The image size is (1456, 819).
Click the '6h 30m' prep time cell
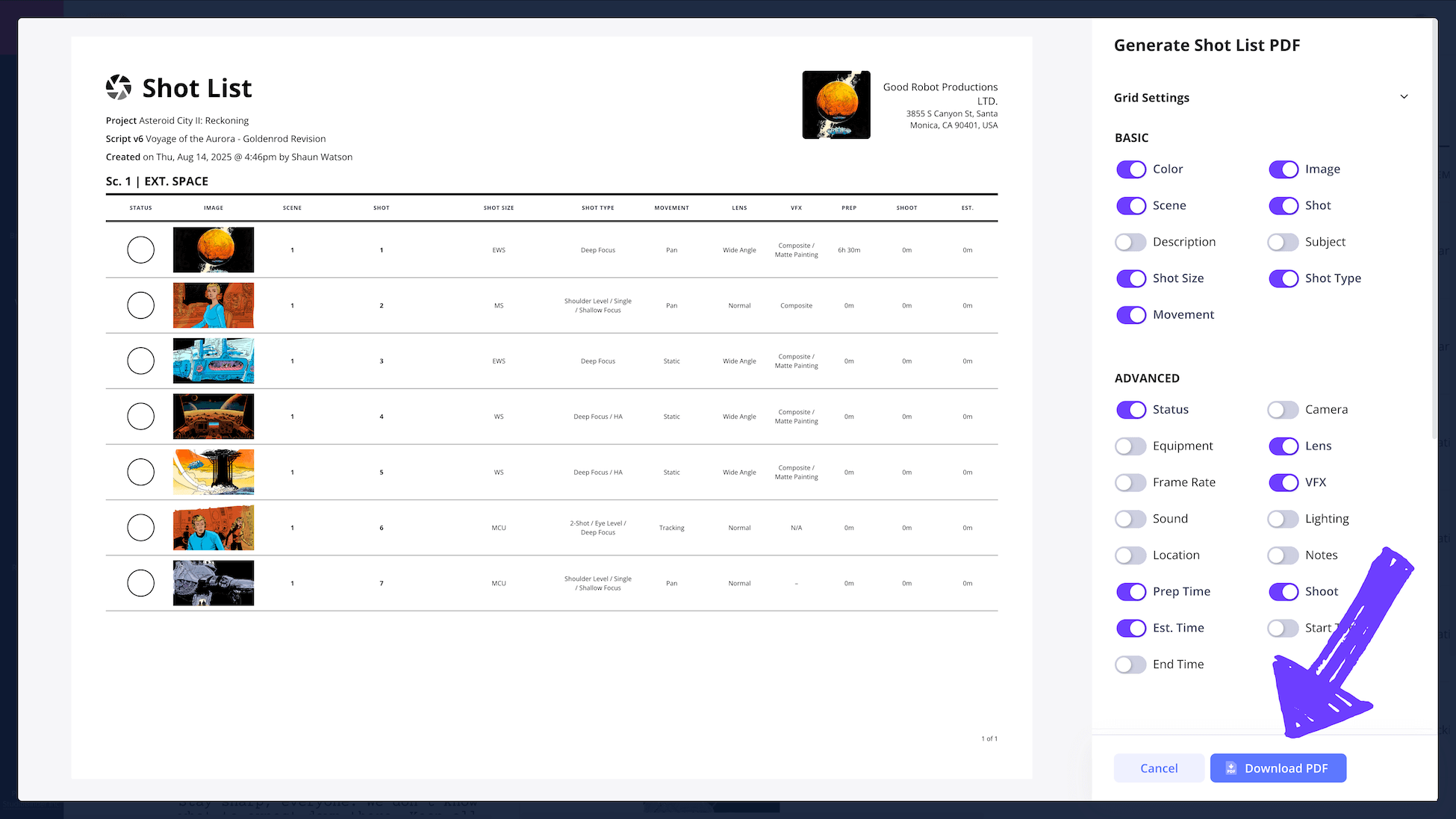point(849,250)
